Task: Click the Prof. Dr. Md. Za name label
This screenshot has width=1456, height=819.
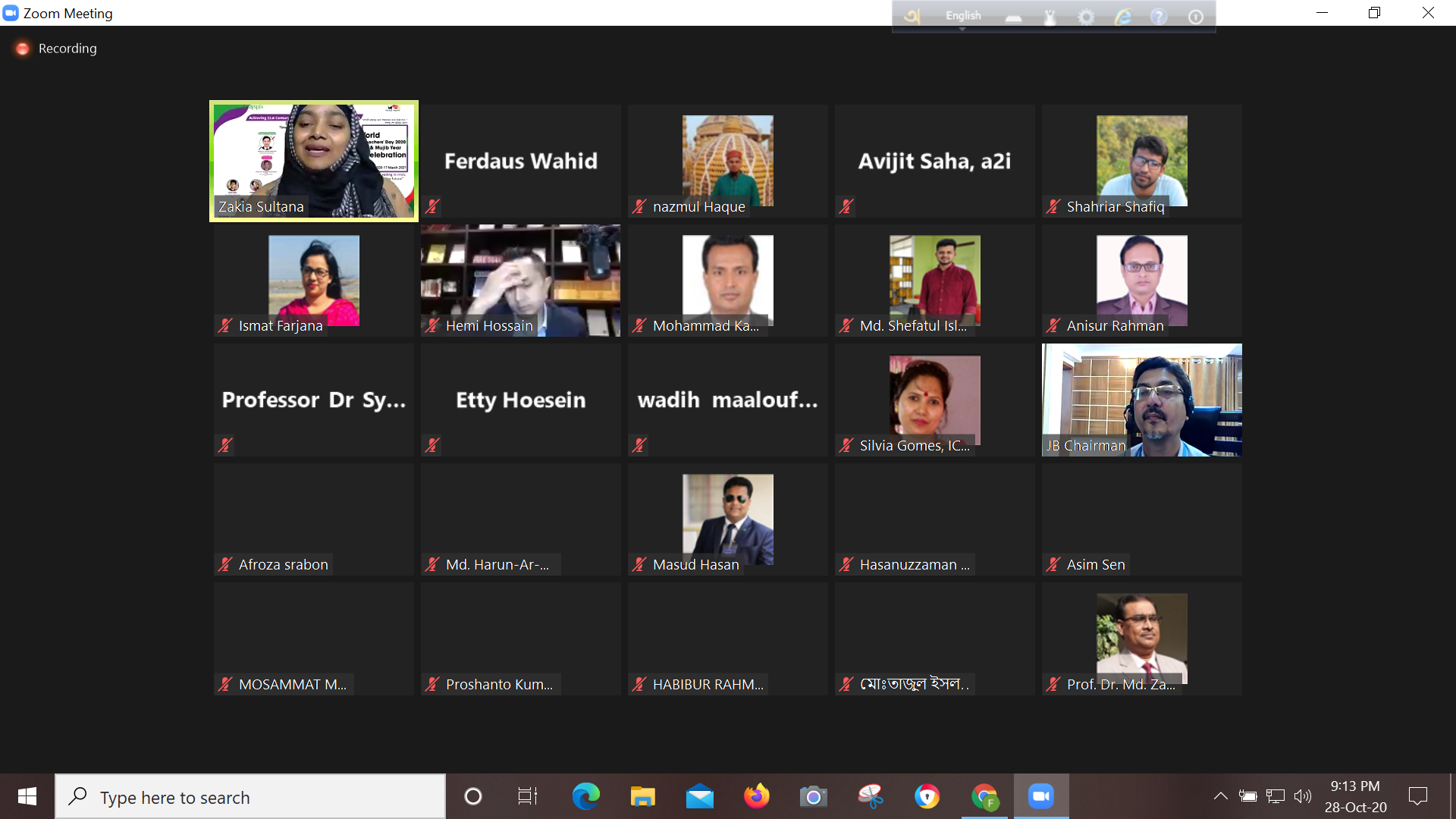Action: 1121,684
